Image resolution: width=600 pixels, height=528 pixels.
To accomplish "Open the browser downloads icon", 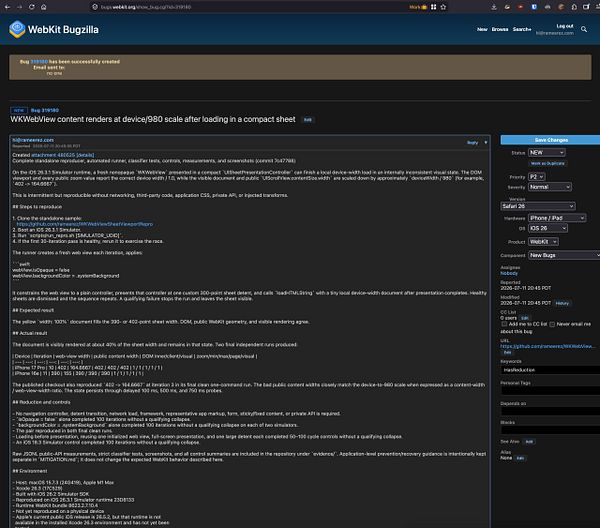I will (x=494, y=7).
